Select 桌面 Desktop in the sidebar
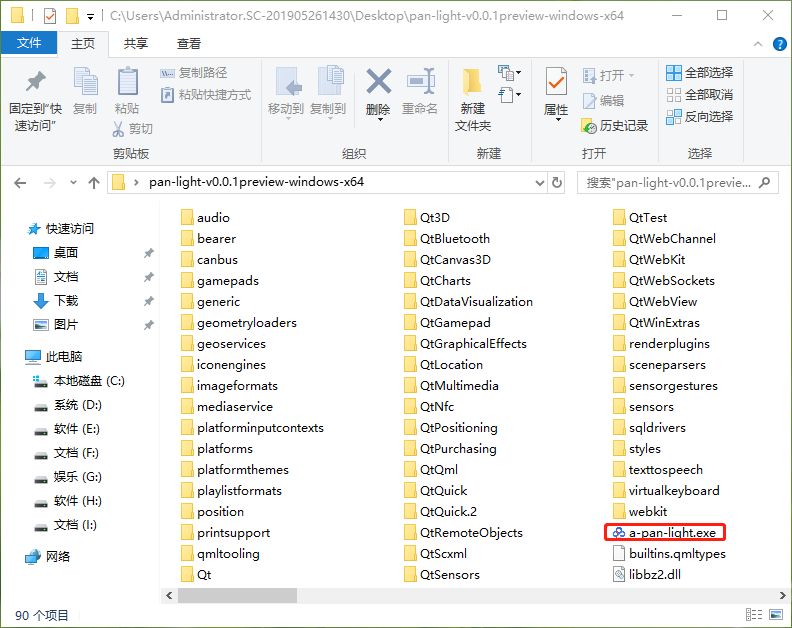Screen dimensions: 792x628 [x=56, y=253]
